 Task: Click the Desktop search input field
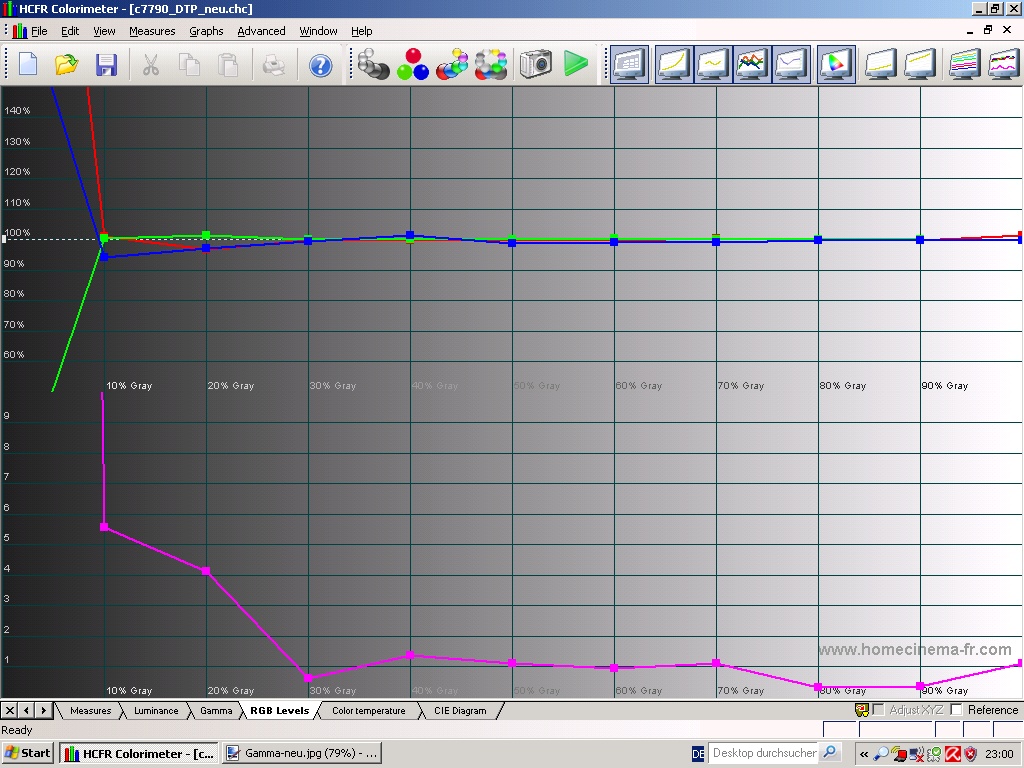(764, 753)
